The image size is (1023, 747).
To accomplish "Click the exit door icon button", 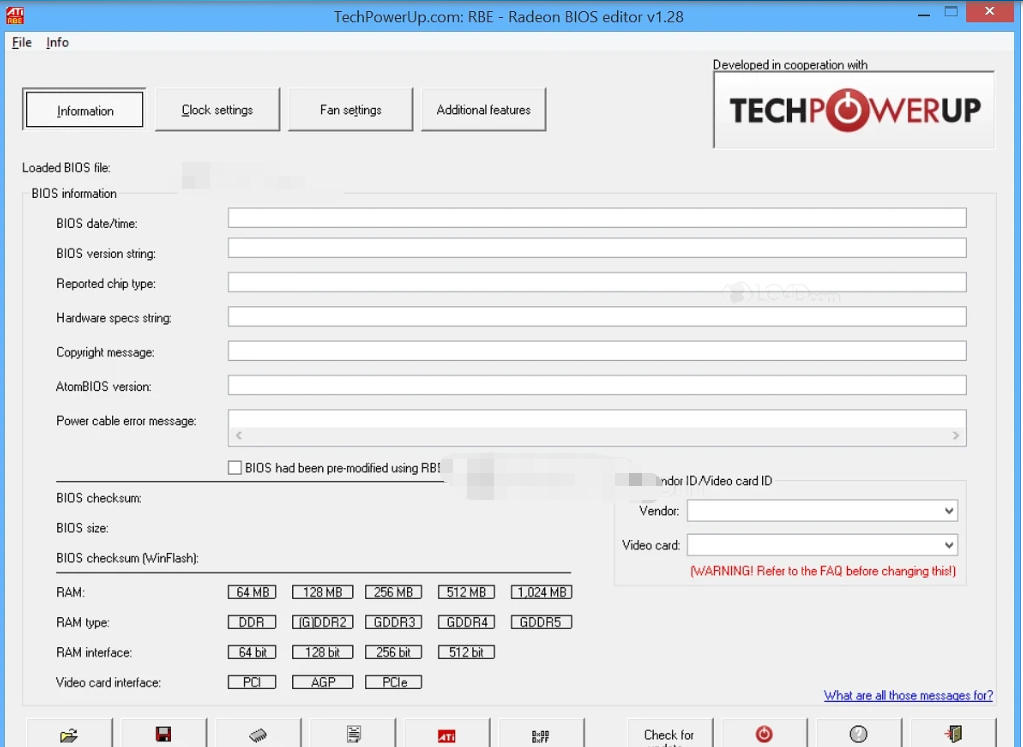I will click(953, 734).
